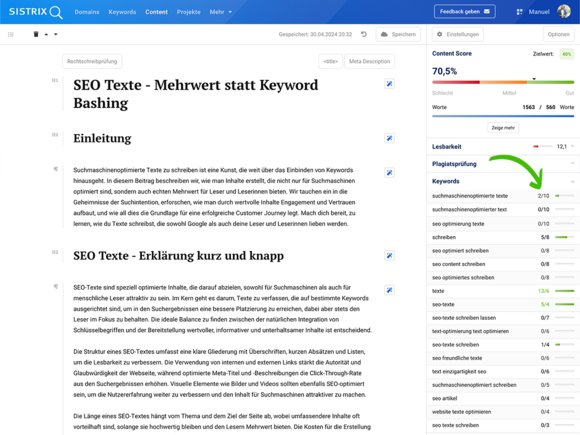Select keyword 'seo optimiert schreiben'
The image size is (580, 435).
coord(503,250)
